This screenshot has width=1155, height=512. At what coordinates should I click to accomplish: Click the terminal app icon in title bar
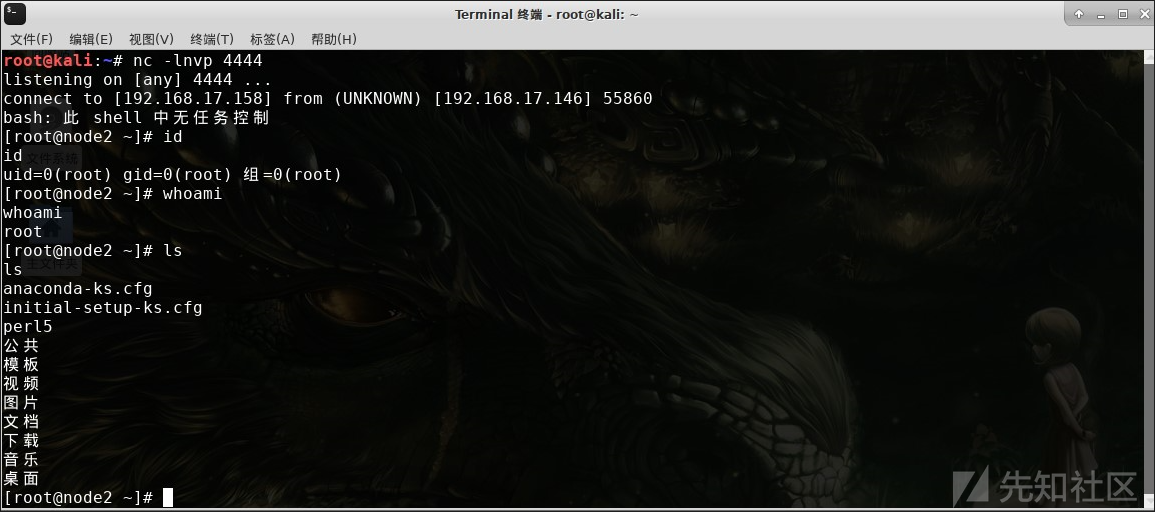coord(15,13)
